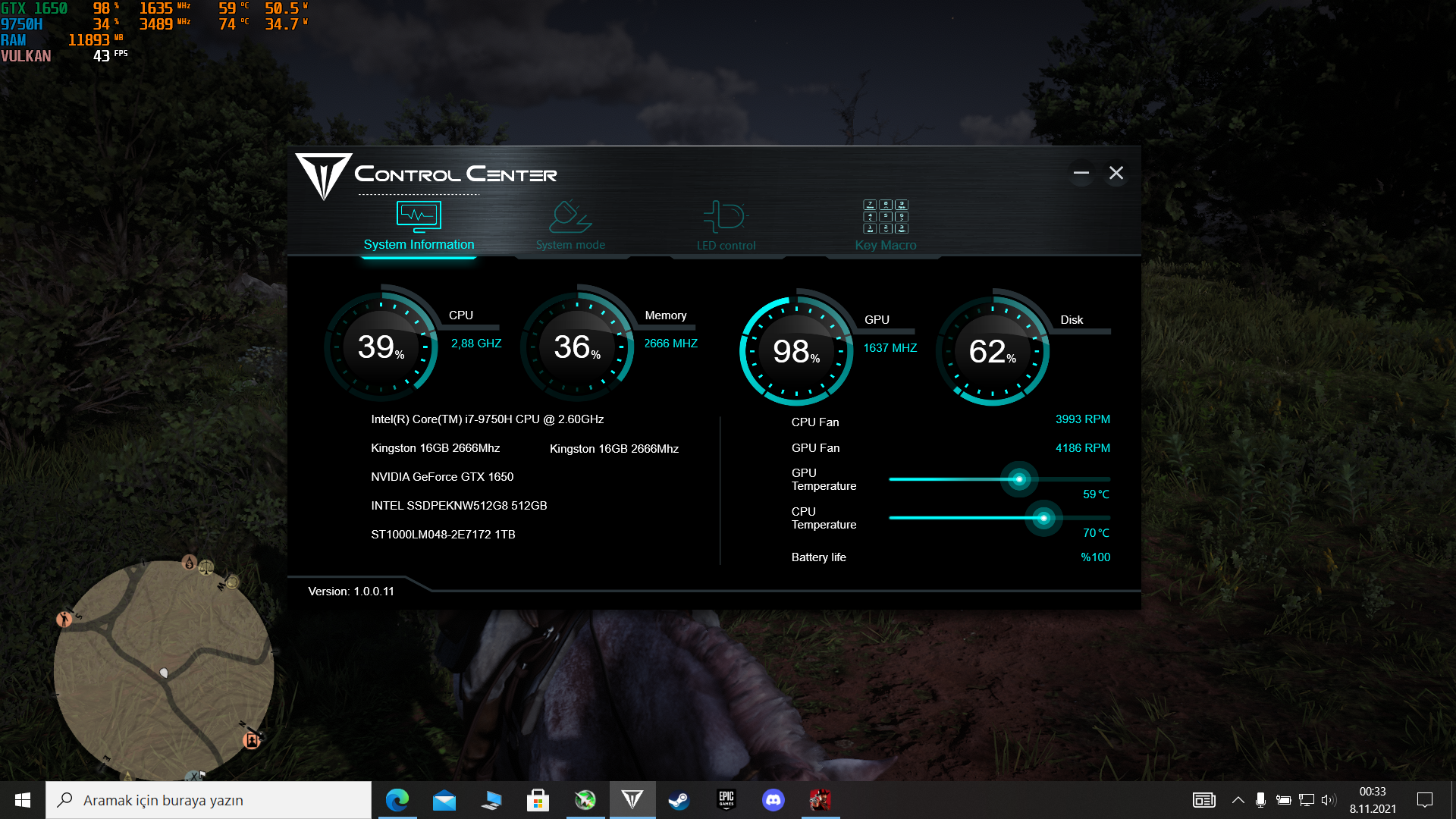Open the System mode icon
This screenshot has height=819, width=1456.
(570, 217)
